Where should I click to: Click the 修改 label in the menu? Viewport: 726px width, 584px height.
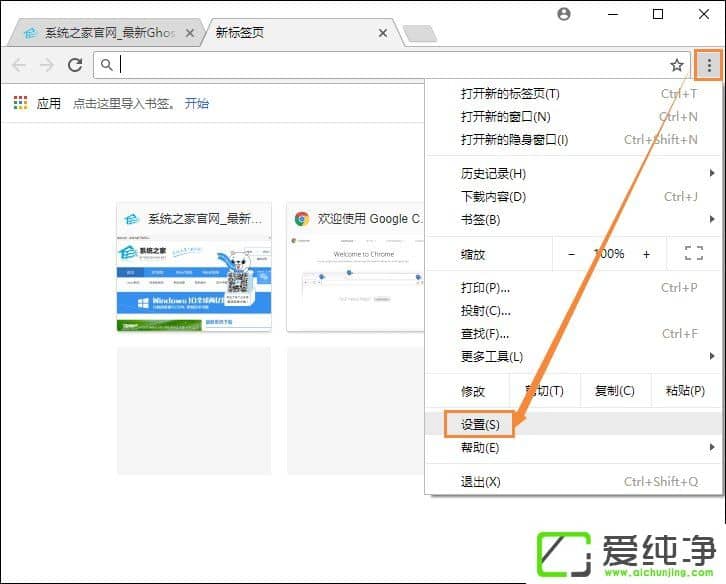(x=473, y=391)
